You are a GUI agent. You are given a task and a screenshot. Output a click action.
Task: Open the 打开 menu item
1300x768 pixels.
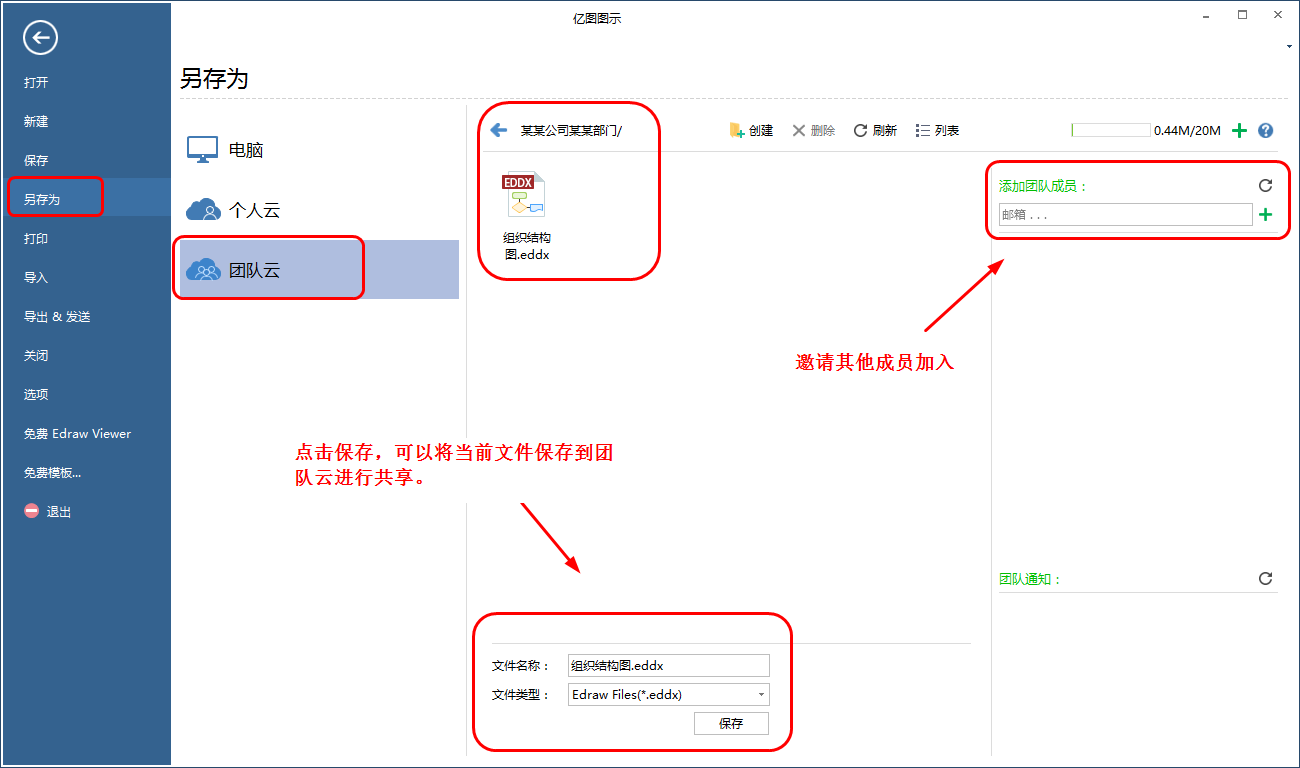(x=36, y=82)
